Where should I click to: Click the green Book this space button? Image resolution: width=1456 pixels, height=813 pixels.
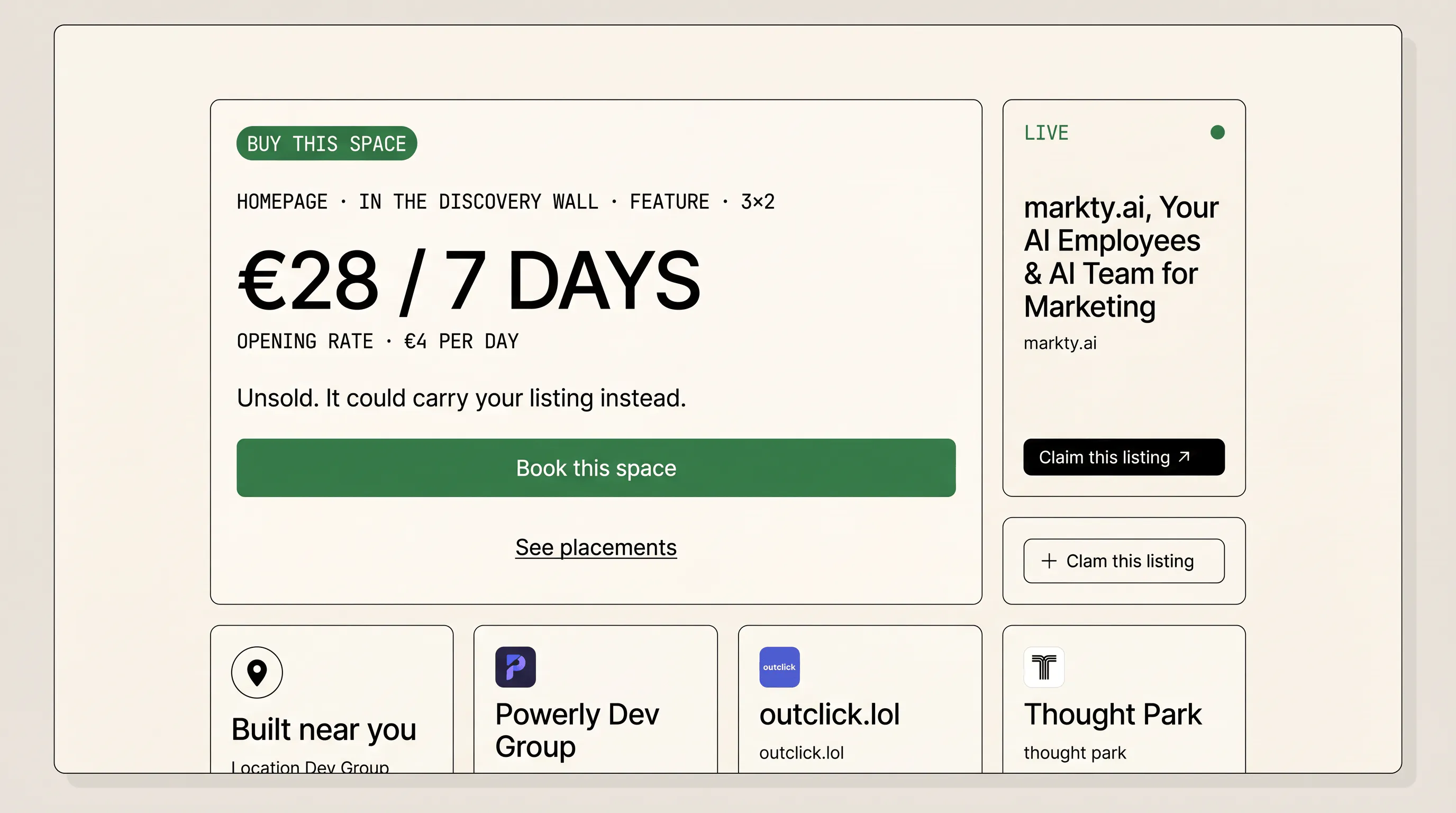596,467
